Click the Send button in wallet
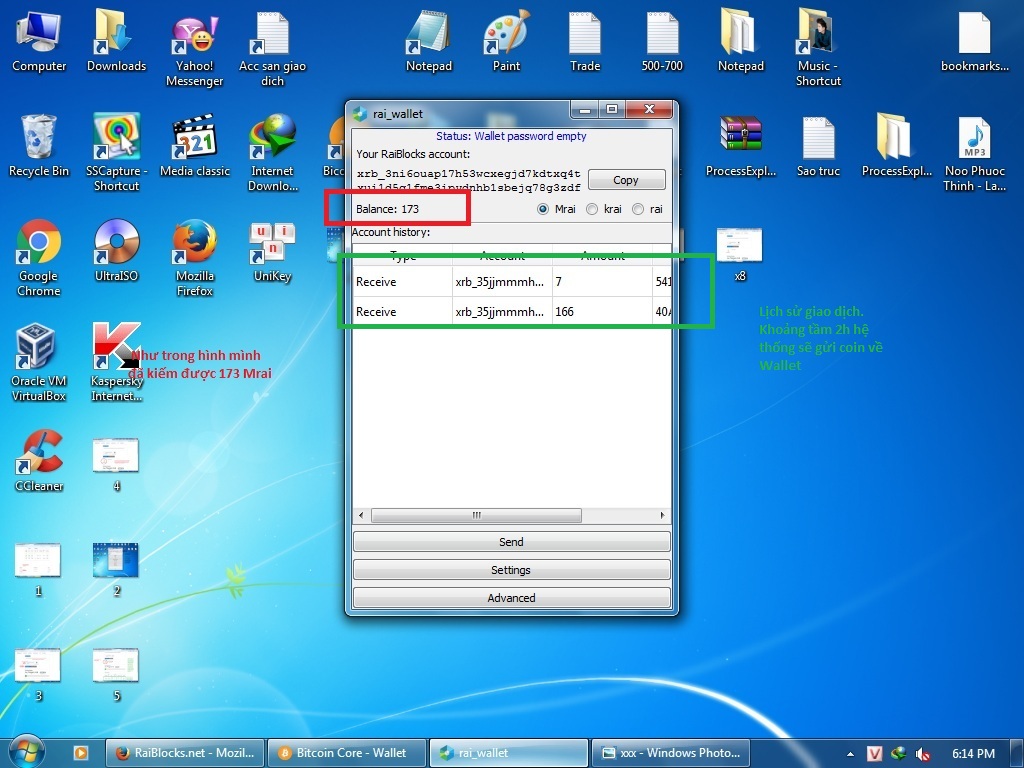The width and height of the screenshot is (1024, 768). tap(511, 542)
